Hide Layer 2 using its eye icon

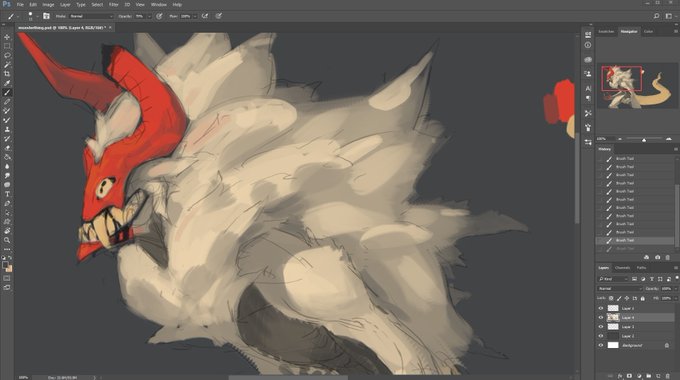pos(601,336)
